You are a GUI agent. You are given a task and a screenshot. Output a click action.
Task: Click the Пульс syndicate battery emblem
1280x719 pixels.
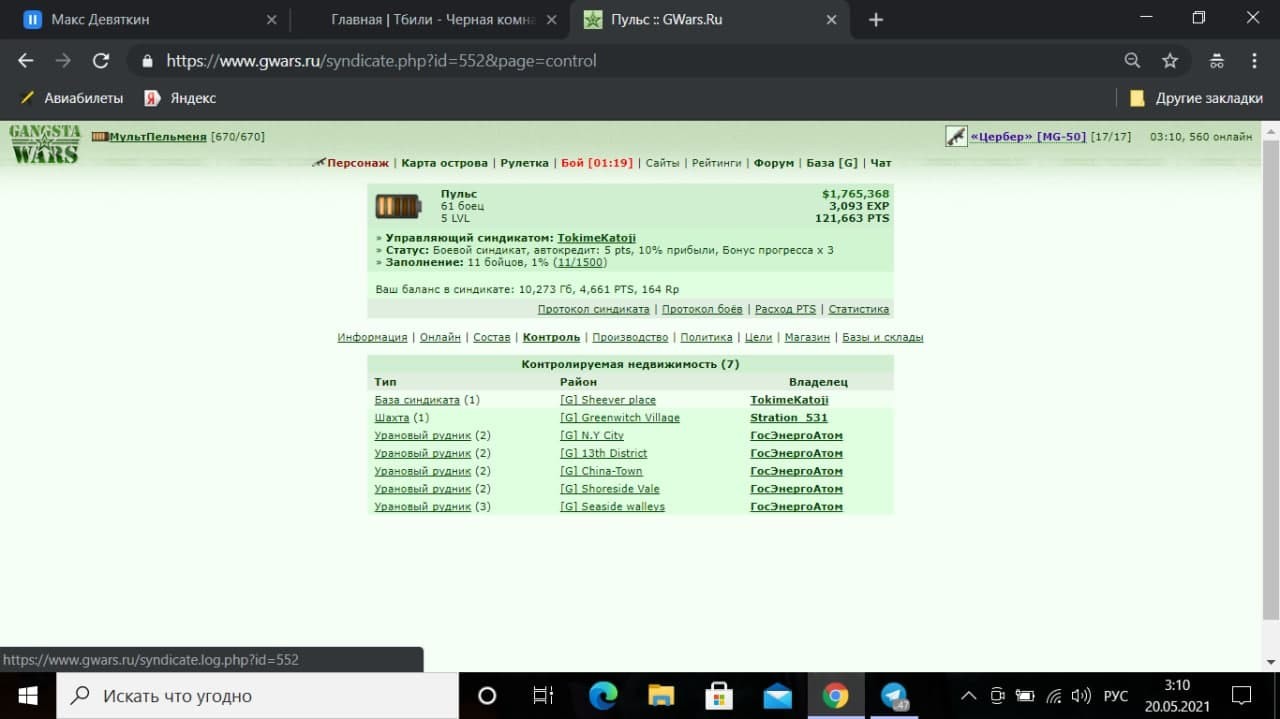[x=398, y=206]
